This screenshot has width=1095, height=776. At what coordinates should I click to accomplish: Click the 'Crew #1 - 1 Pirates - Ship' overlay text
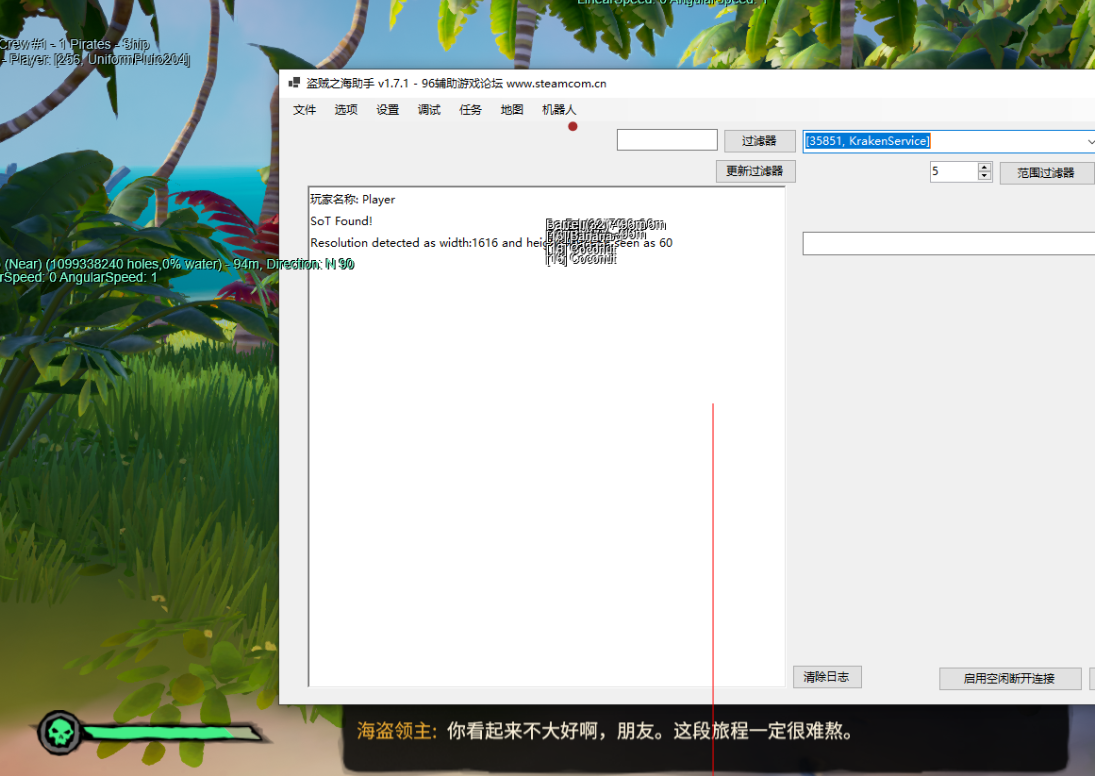click(75, 44)
